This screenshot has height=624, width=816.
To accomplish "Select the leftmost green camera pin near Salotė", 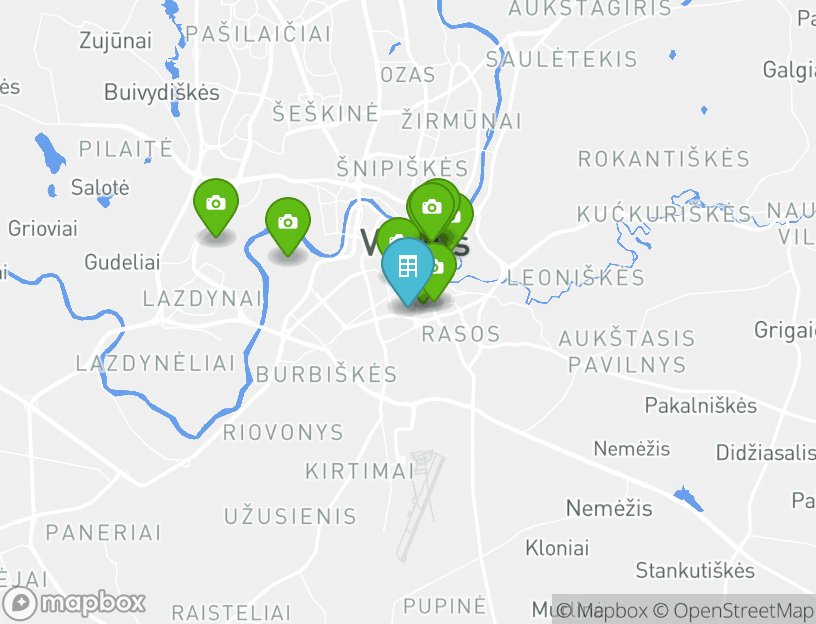I will point(216,205).
